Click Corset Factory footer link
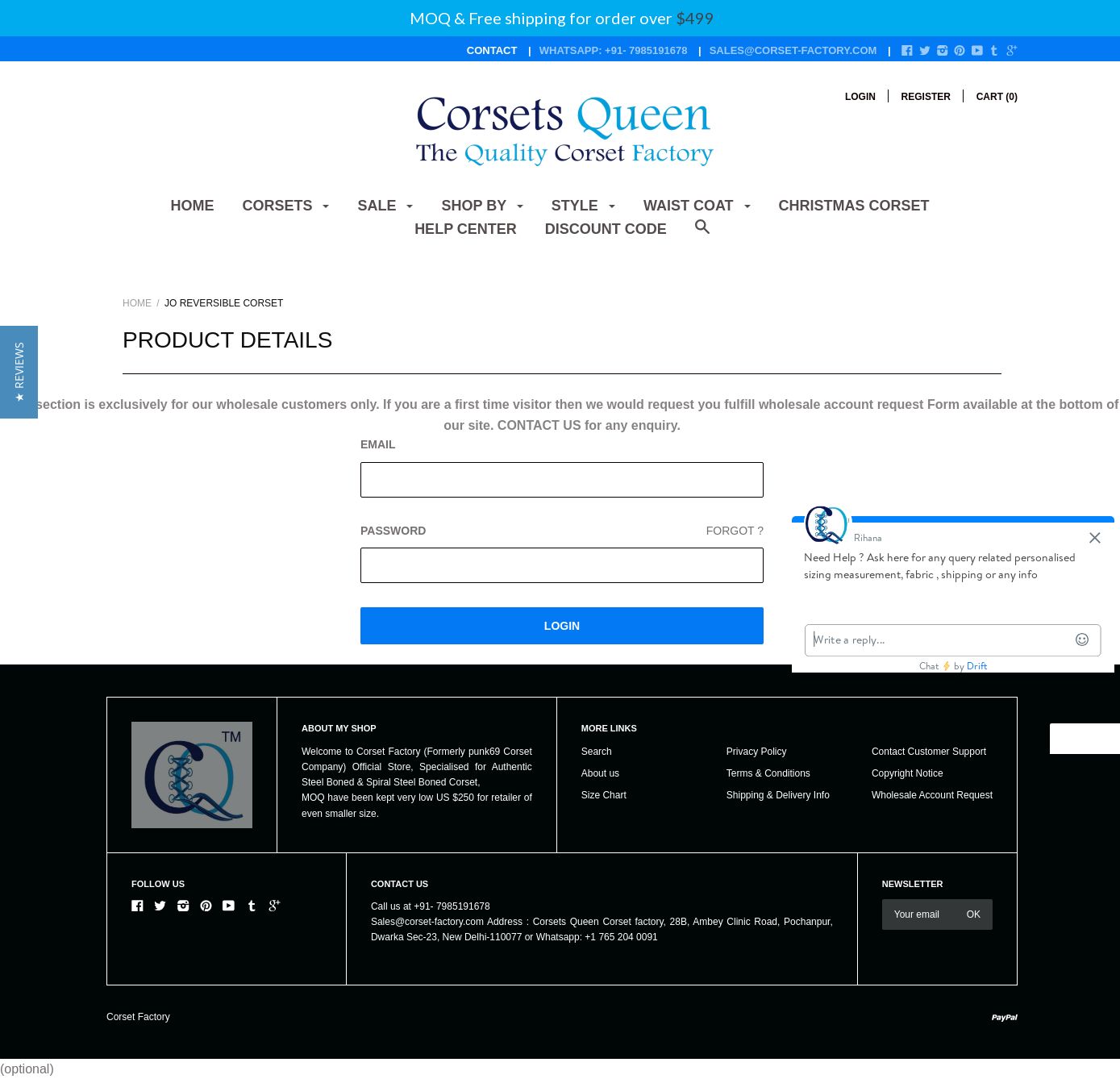The image size is (1120, 1079). (x=138, y=1017)
